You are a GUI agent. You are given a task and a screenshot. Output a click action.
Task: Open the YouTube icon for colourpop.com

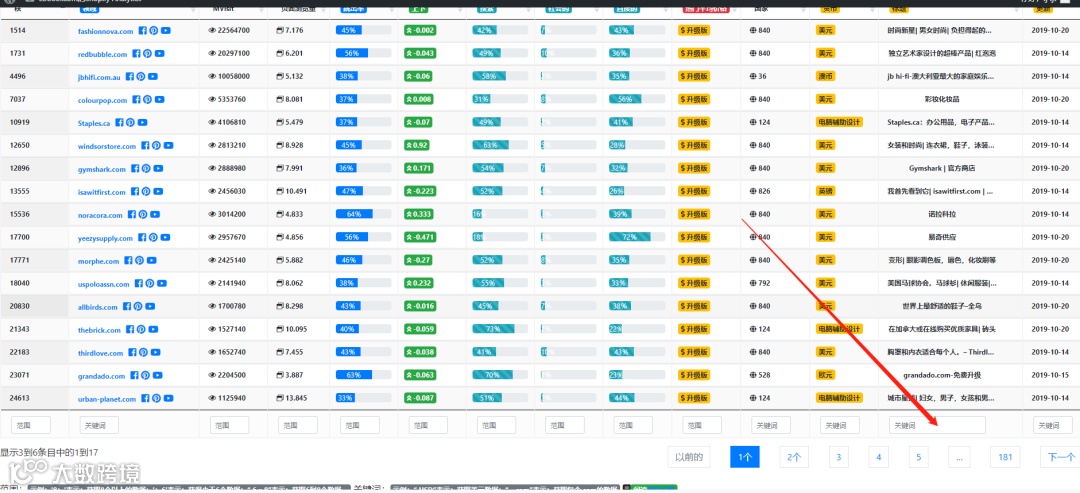coord(160,99)
